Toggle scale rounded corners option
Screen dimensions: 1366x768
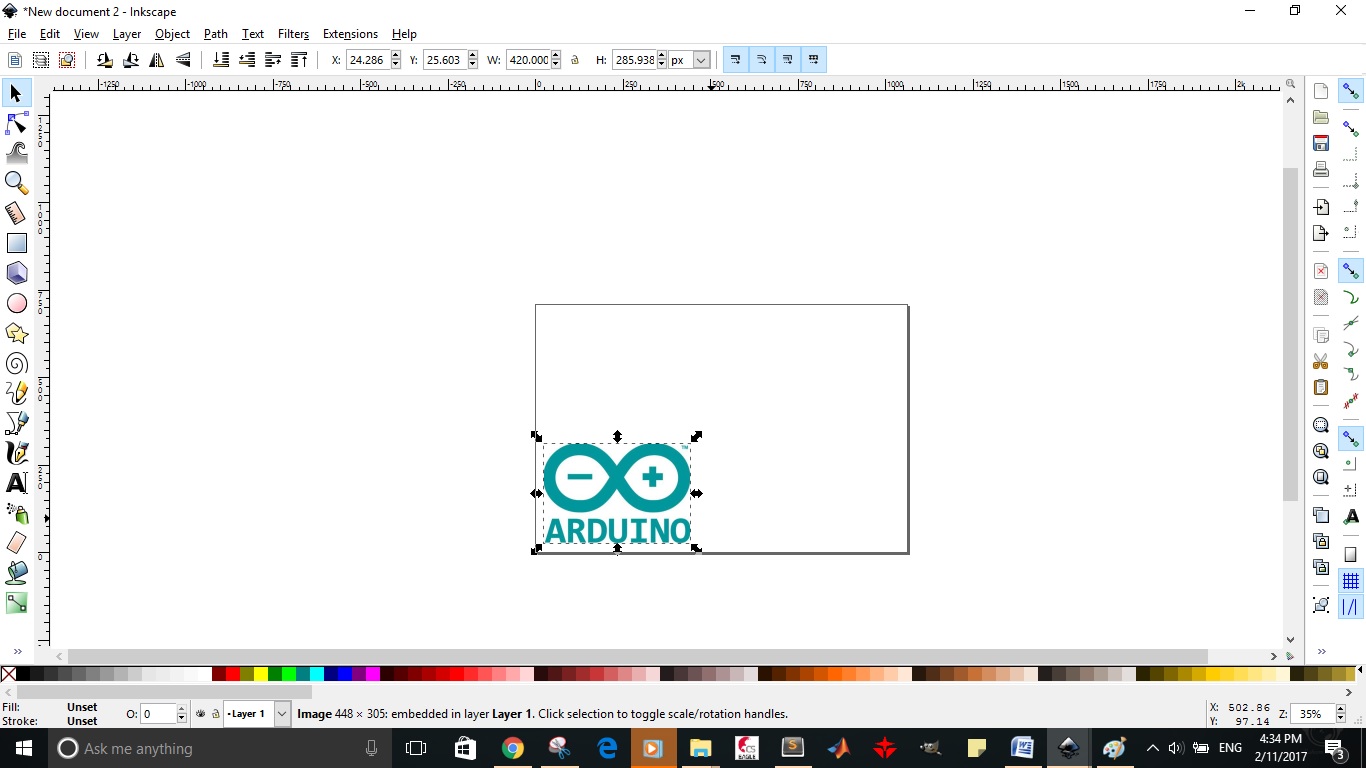pos(762,60)
